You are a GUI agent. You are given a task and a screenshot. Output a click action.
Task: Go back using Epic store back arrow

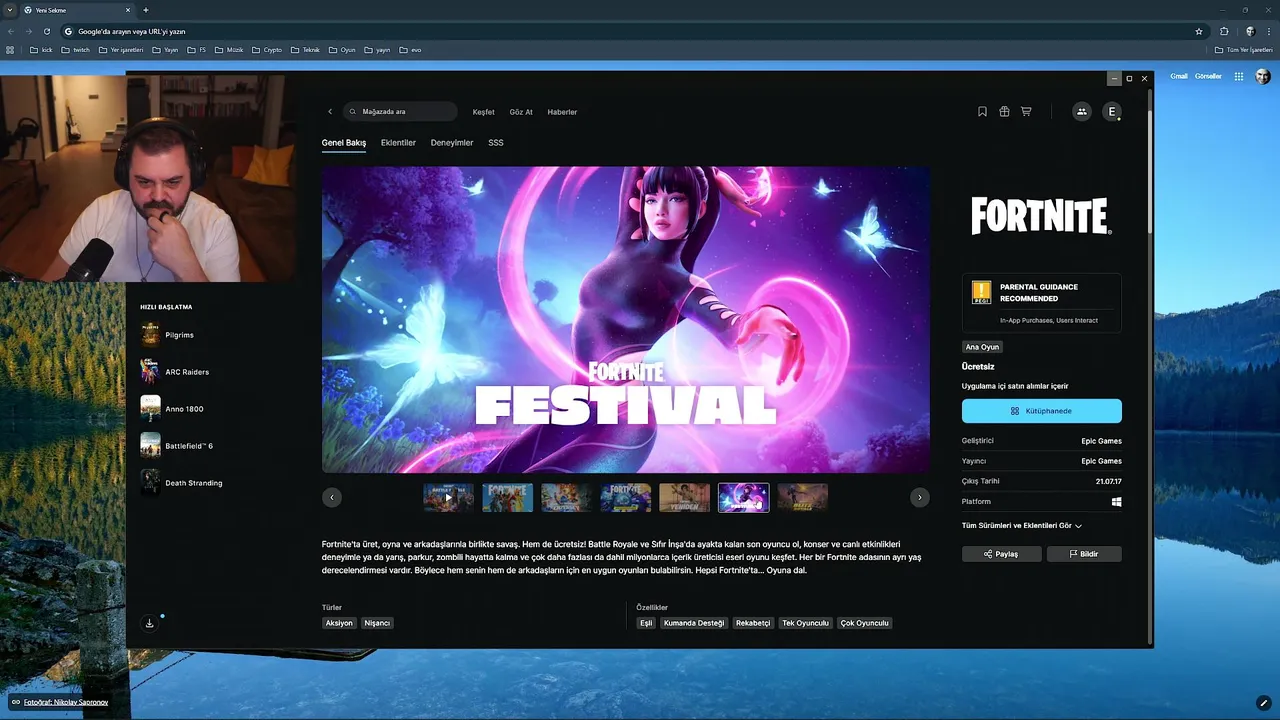[330, 112]
